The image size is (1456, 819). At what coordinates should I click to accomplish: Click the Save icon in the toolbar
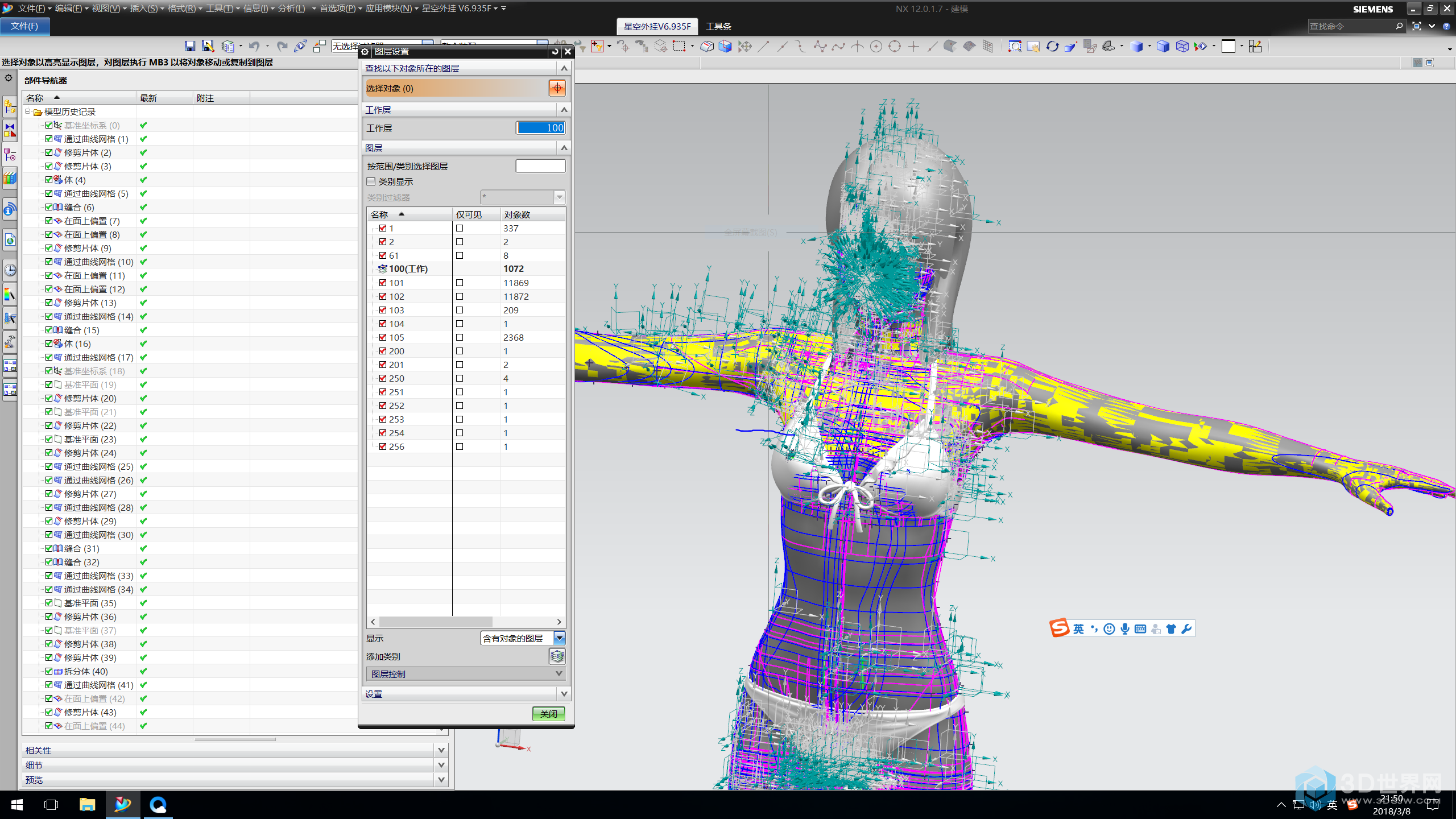pyautogui.click(x=190, y=46)
